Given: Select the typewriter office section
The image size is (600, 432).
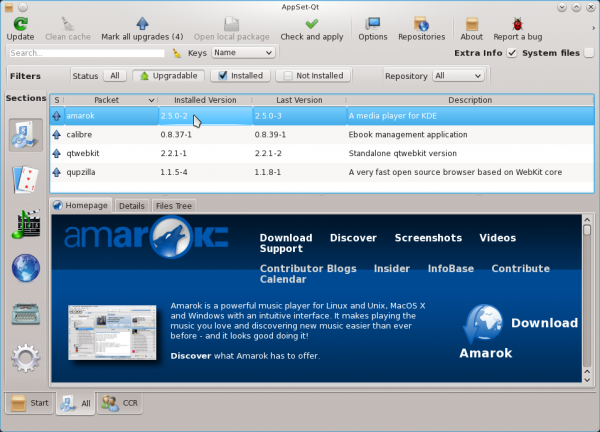Looking at the screenshot, I should click(x=26, y=314).
